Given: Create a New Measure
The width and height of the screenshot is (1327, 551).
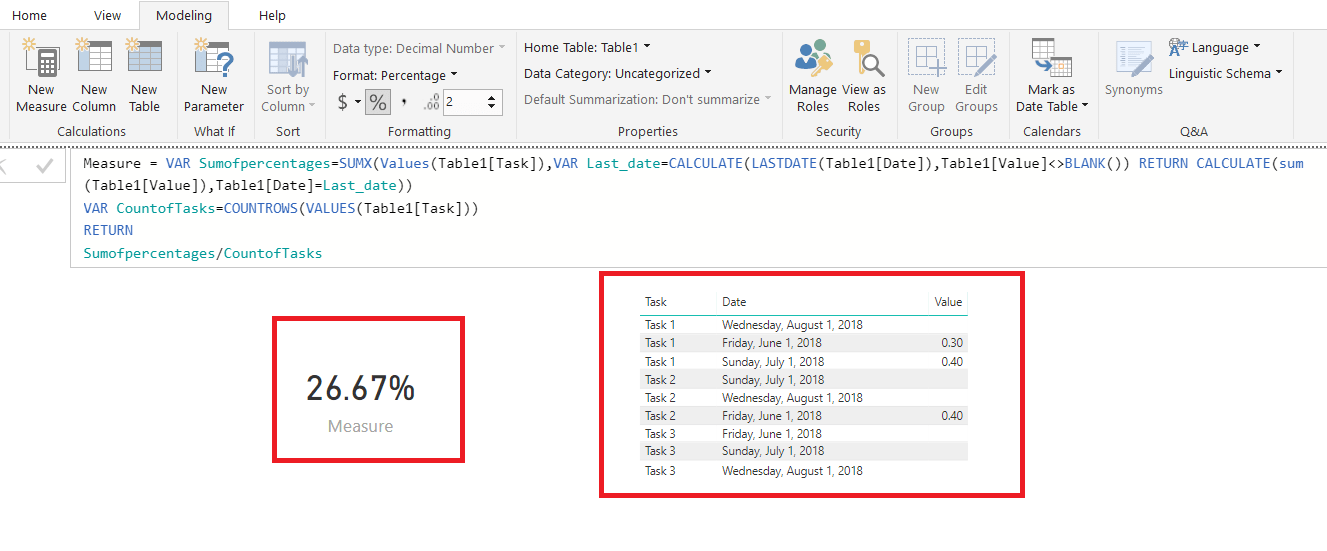Looking at the screenshot, I should 41,76.
